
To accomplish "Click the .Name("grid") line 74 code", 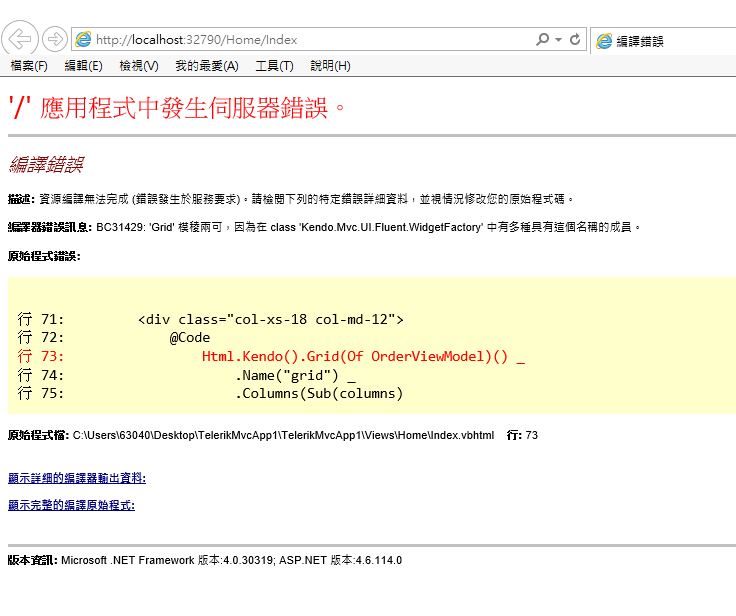I will (295, 375).
